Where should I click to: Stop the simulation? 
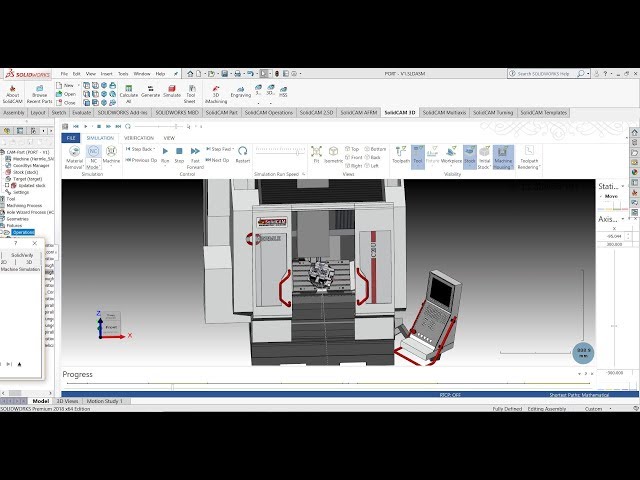click(x=179, y=154)
